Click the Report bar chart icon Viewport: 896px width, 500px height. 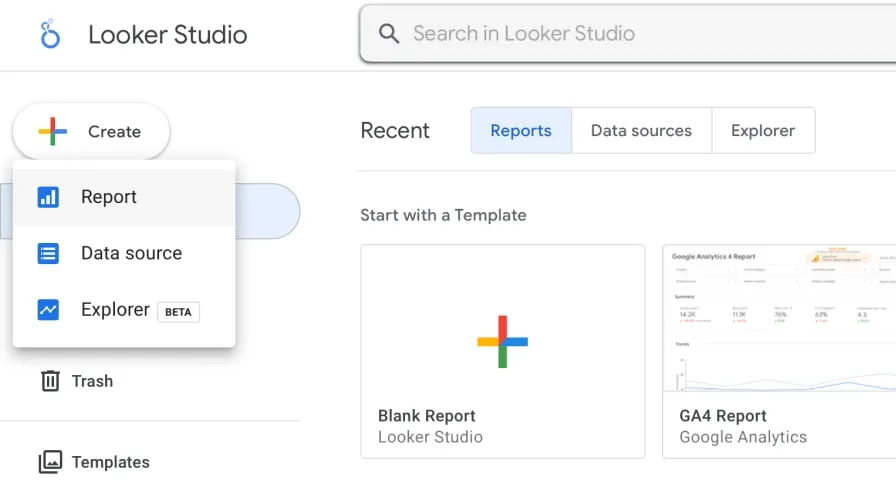pos(48,197)
